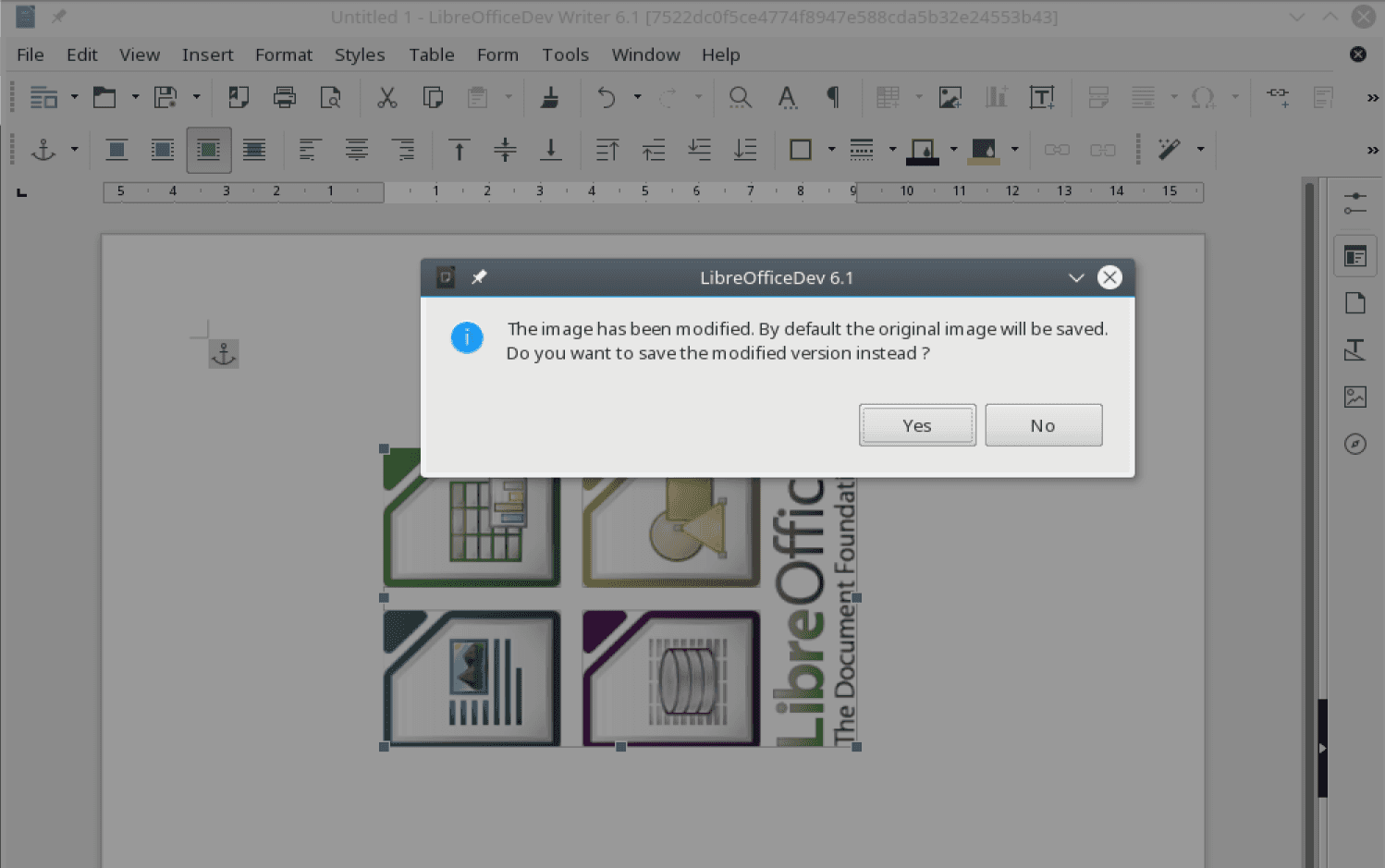This screenshot has width=1385, height=868.
Task: Click the Line Color swatch button
Action: (923, 150)
